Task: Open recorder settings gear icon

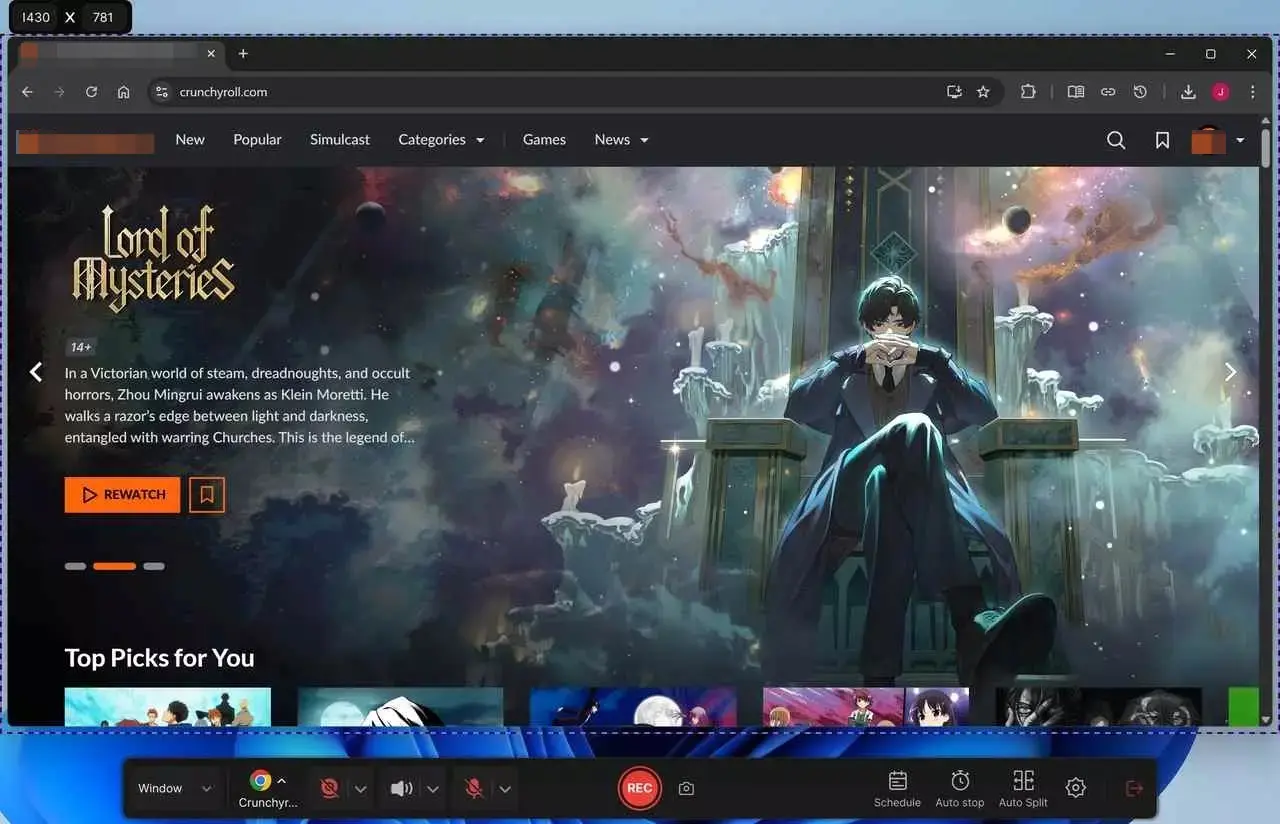Action: (1075, 788)
